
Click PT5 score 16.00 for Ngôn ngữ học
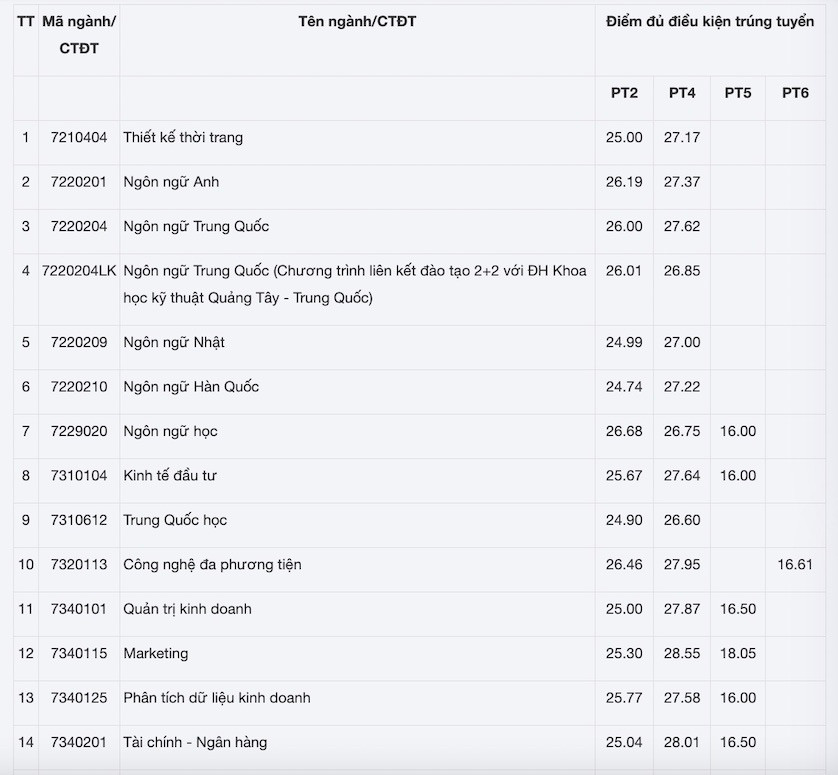click(x=738, y=432)
